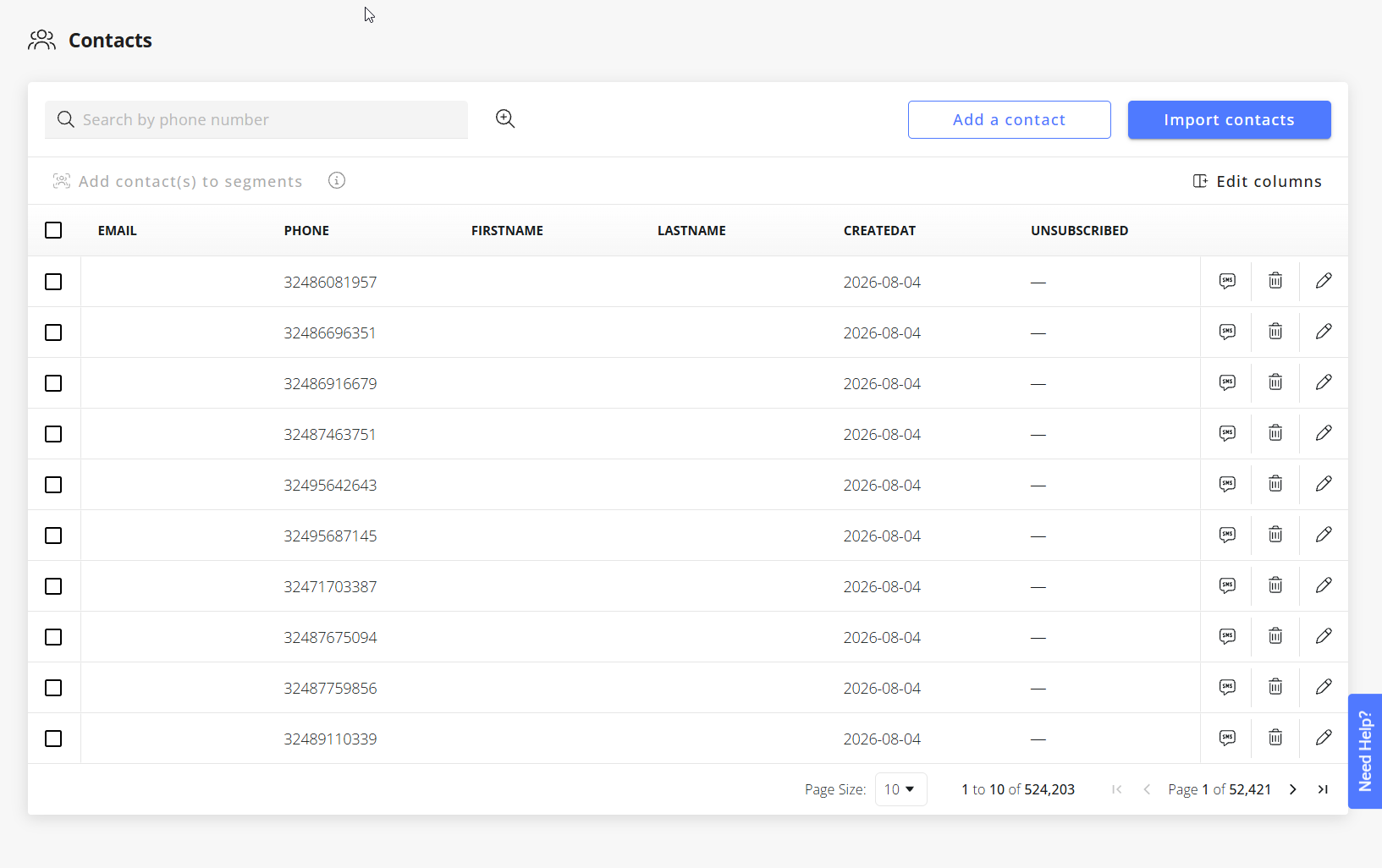
Task: Edit contact 32495687145
Action: [x=1324, y=535]
